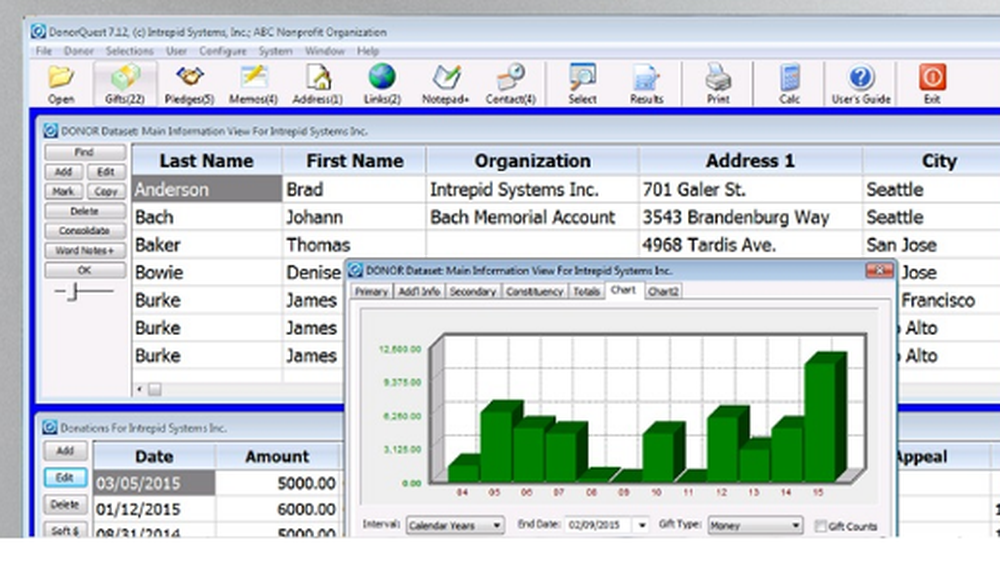Enable the Gift Counts checkbox
The image size is (1000, 565).
click(821, 526)
